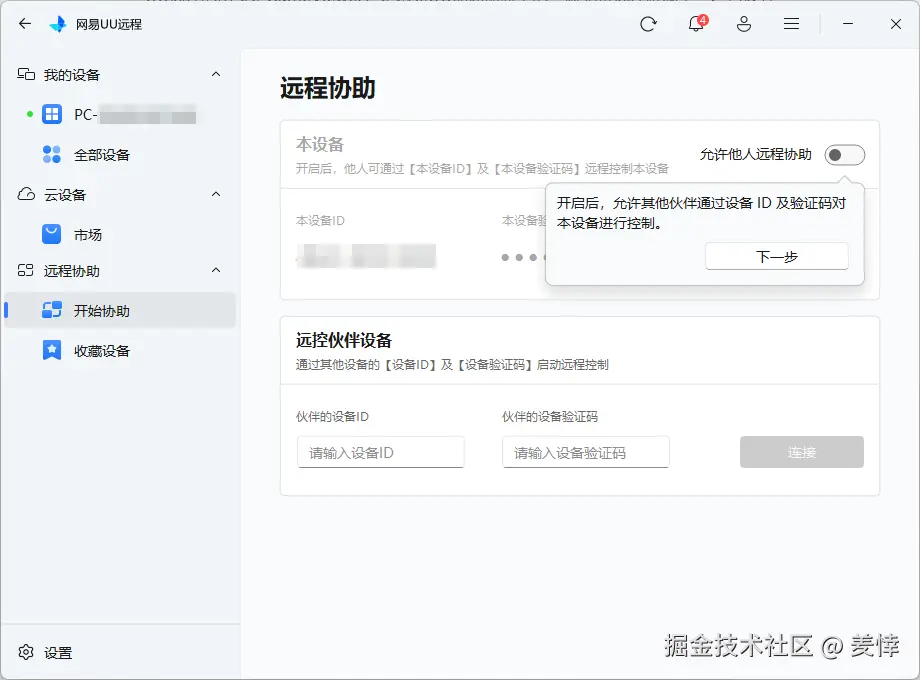Click the 网易UU远程 logo
This screenshot has height=680, width=920.
coord(58,25)
